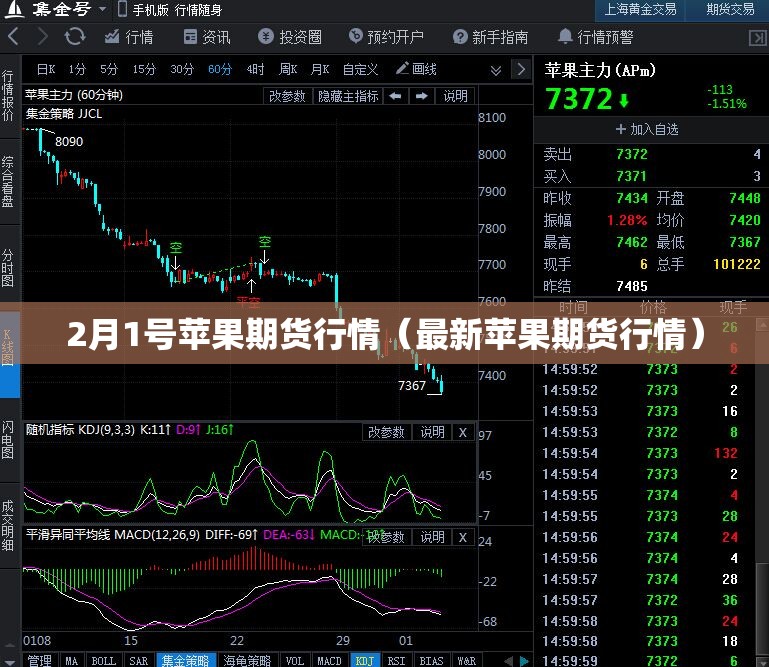Select the 15分 chart period

(x=144, y=69)
